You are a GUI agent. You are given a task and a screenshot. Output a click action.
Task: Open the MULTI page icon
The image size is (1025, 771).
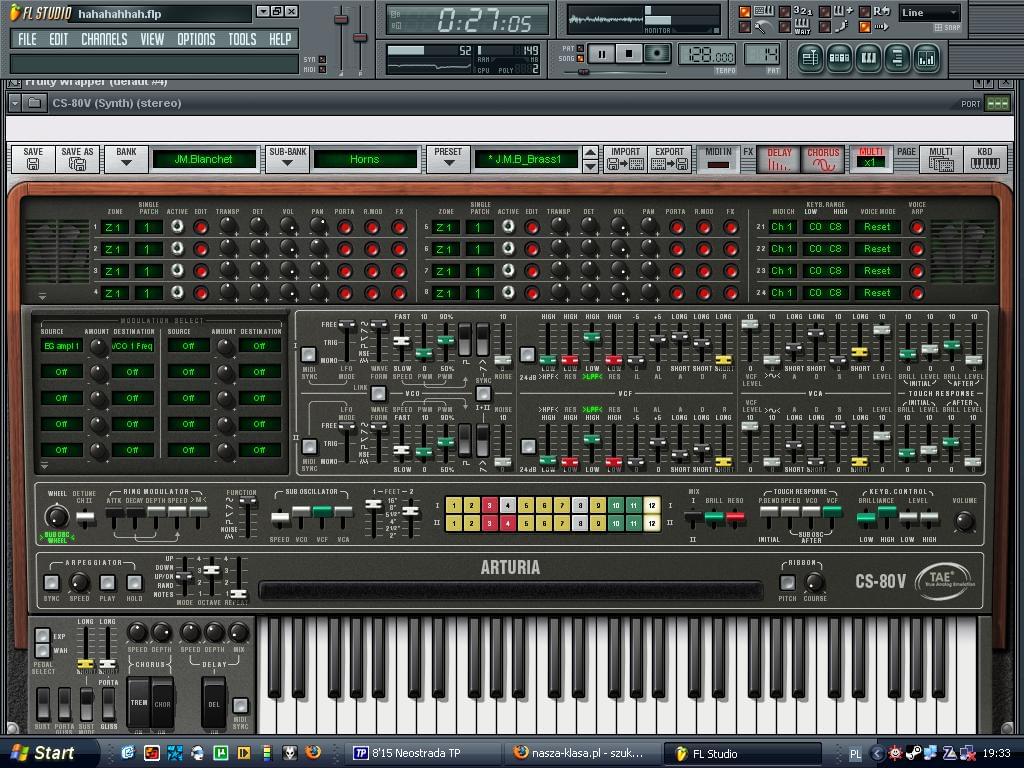941,159
